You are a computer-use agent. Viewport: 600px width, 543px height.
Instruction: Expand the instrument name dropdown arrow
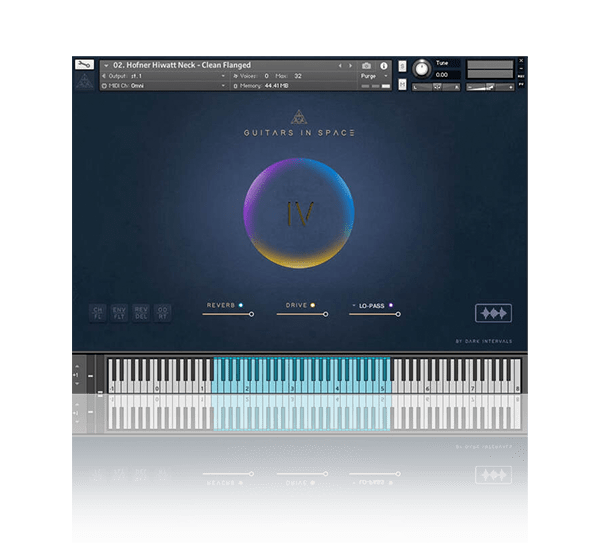pyautogui.click(x=106, y=66)
